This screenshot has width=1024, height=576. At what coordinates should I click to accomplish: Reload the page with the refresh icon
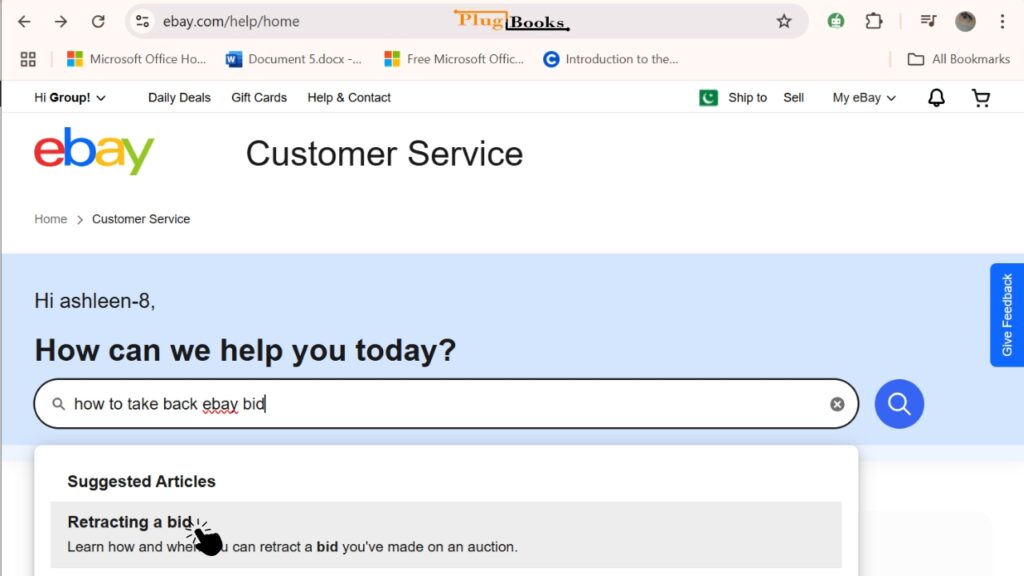click(x=98, y=21)
